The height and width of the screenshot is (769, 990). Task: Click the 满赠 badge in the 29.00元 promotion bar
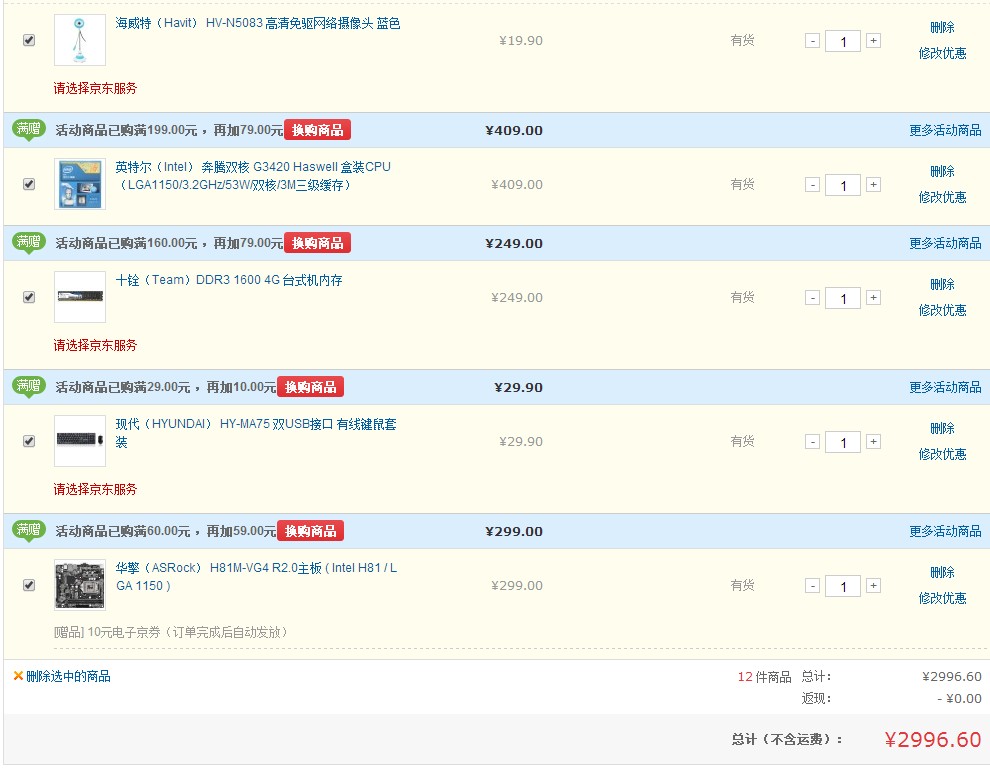point(28,386)
